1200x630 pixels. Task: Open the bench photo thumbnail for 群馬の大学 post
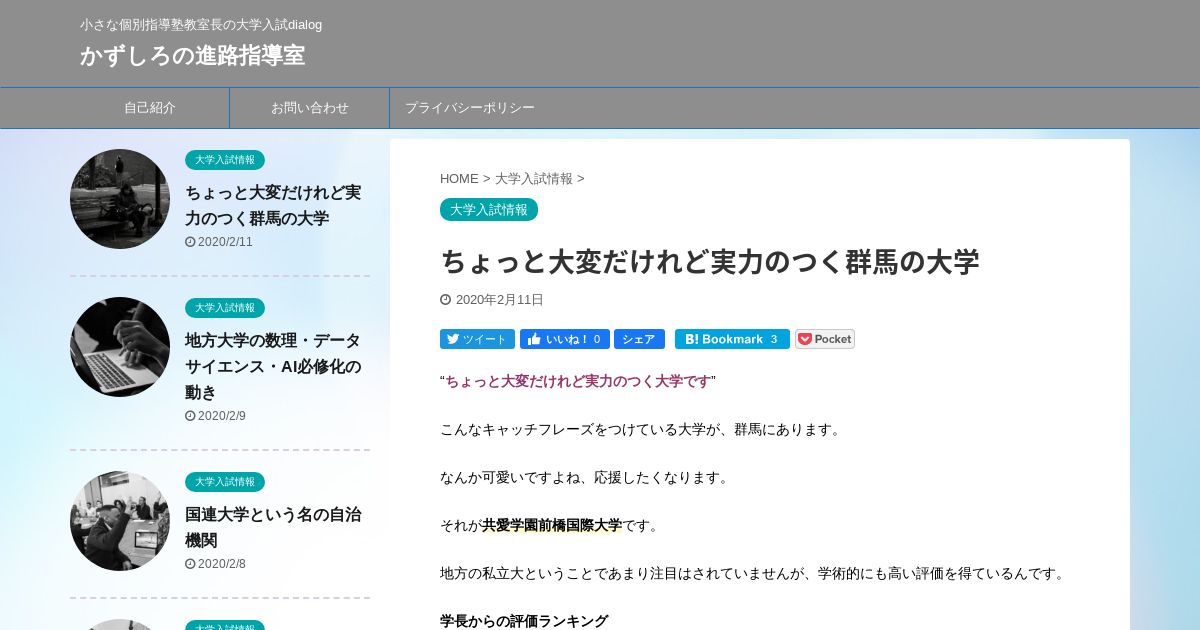(120, 199)
